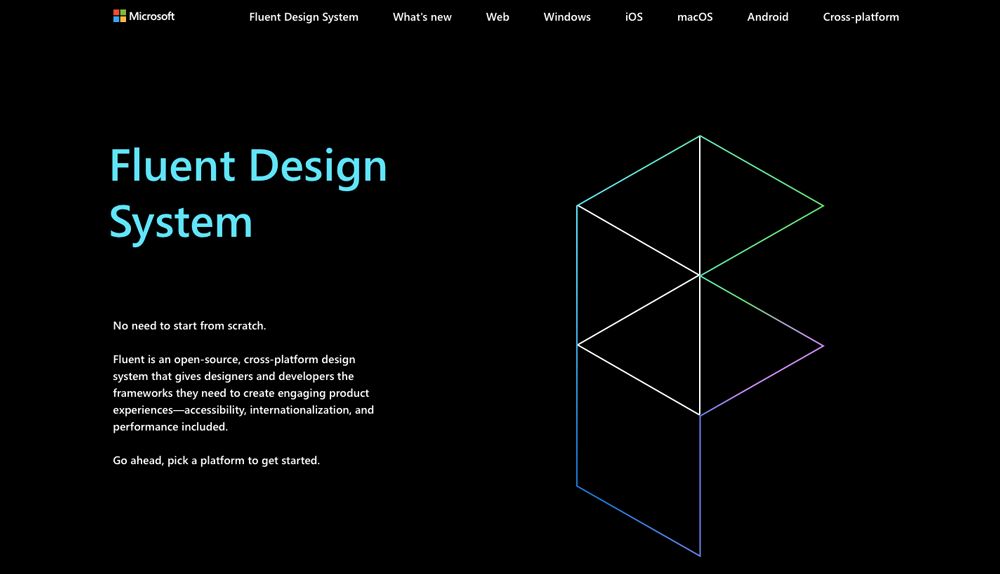Go to the Web platform section
Screen dimensions: 1000x574
pos(497,17)
